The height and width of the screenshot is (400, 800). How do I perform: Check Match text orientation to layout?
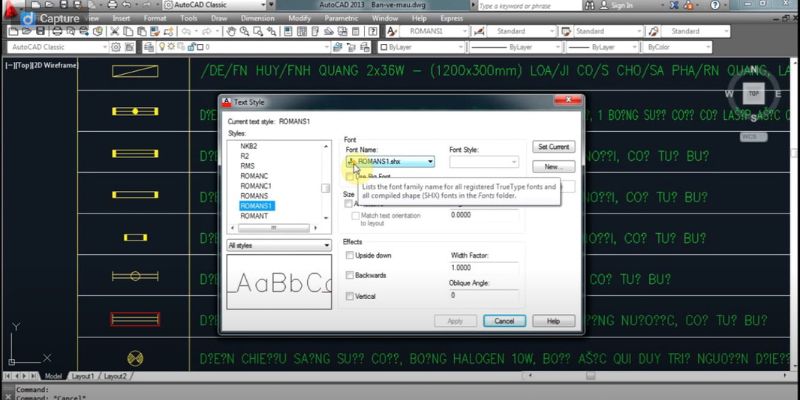356,216
